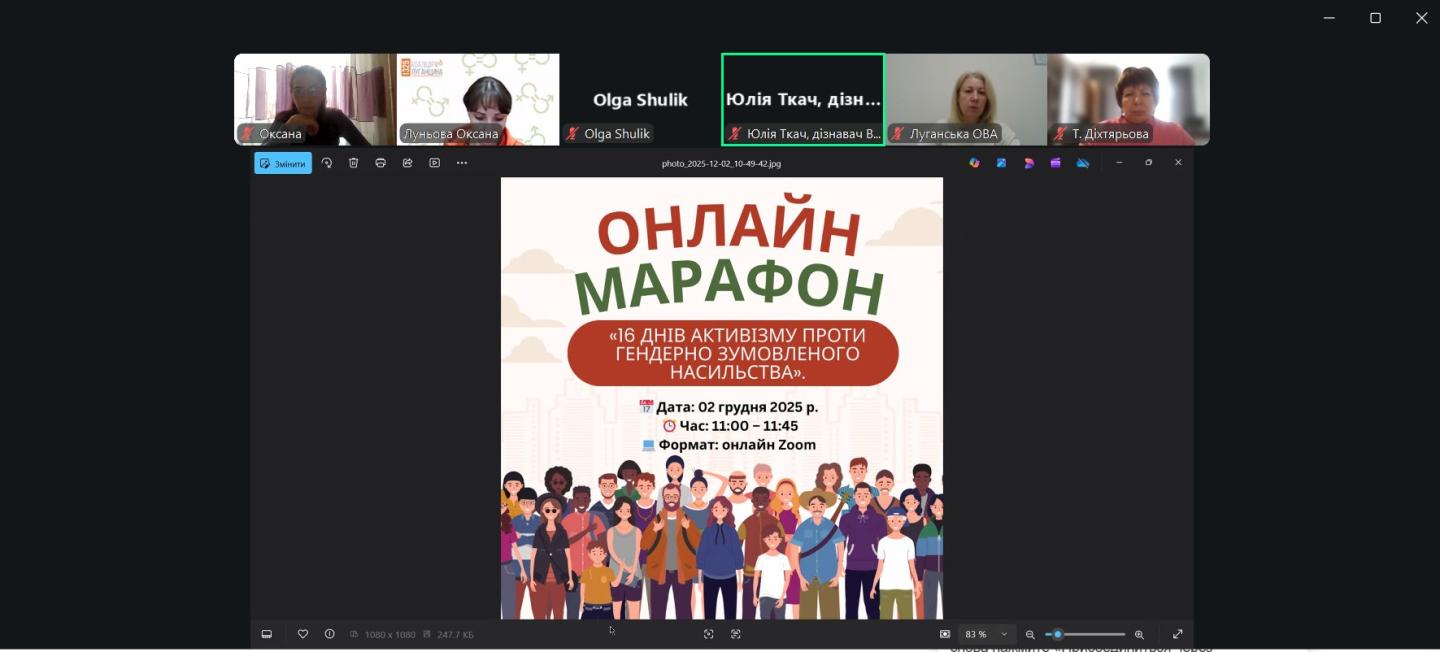This screenshot has width=1440, height=652.
Task: Open OneDrive cloud icon in Photos toolbar
Action: pos(1082,163)
